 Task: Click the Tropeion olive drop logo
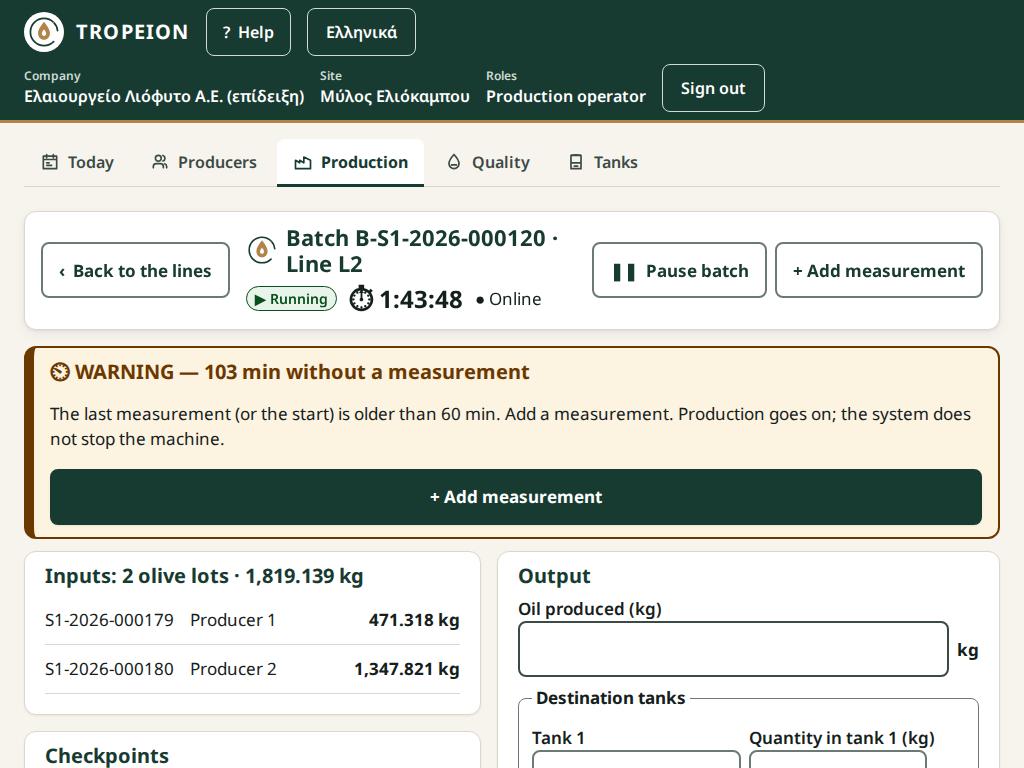click(x=44, y=32)
